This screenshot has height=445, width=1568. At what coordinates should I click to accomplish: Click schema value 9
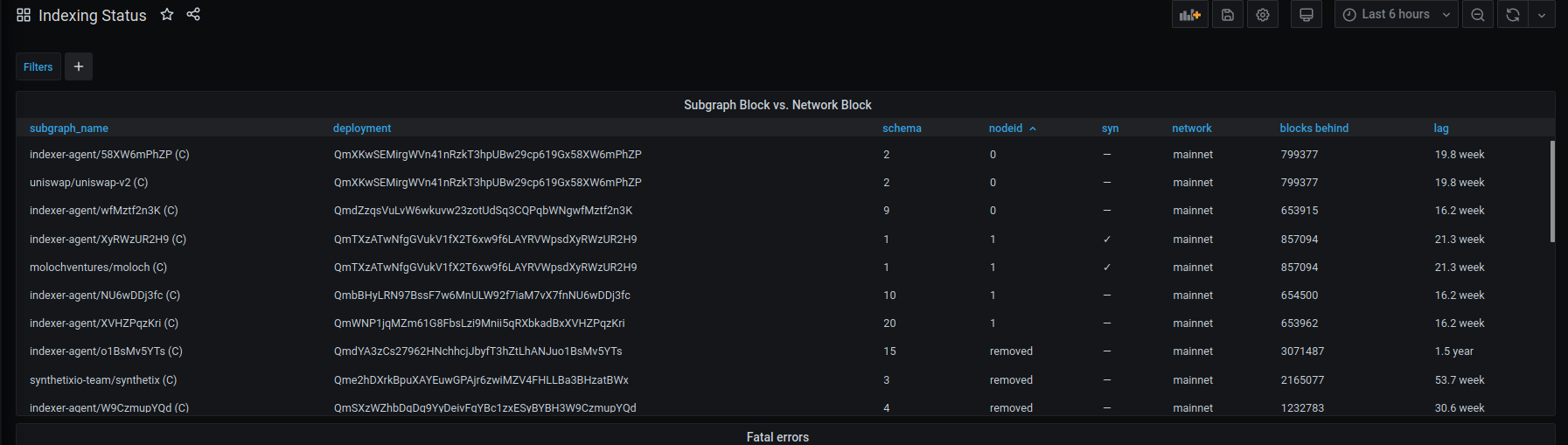point(887,211)
